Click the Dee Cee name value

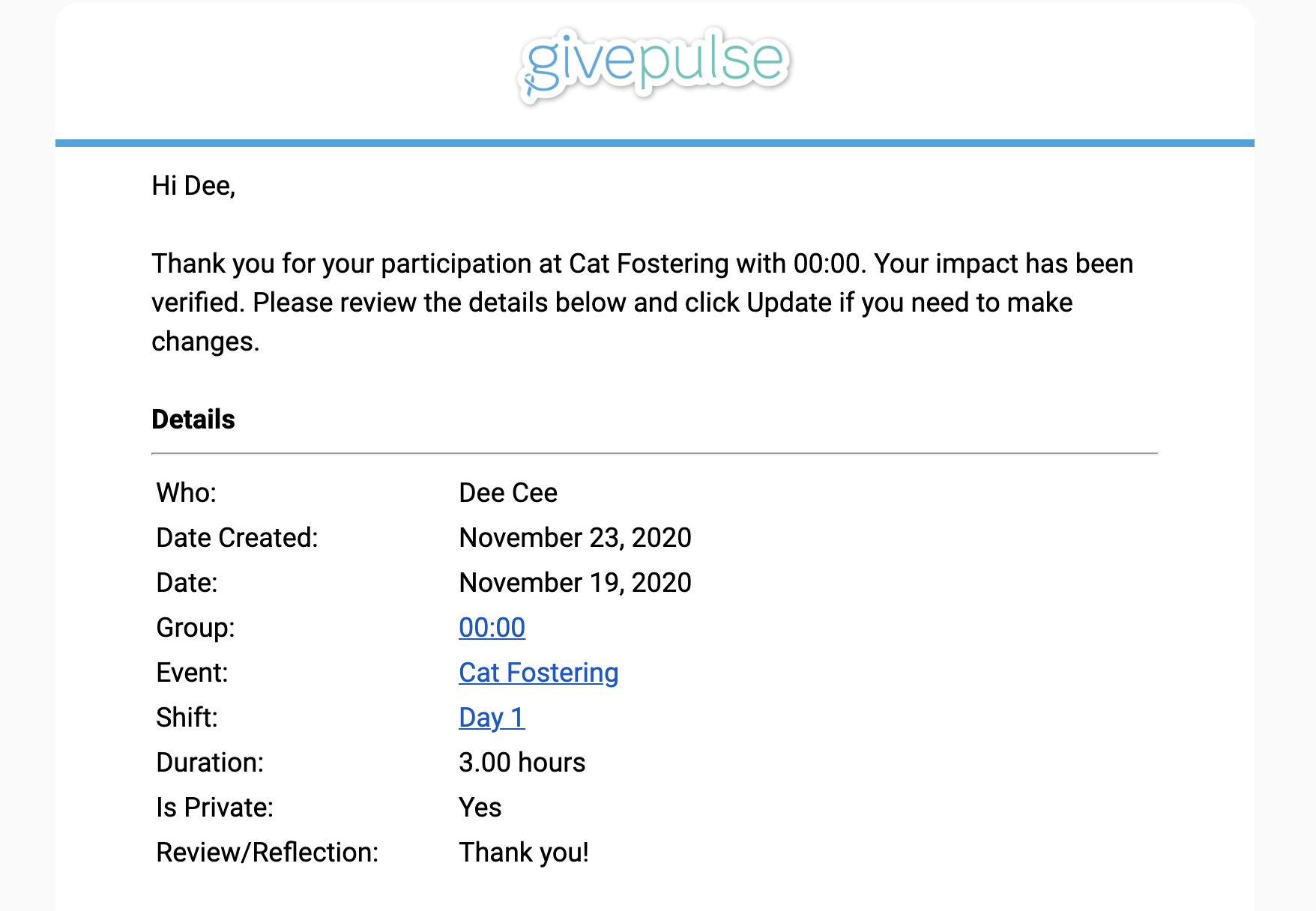click(x=507, y=493)
